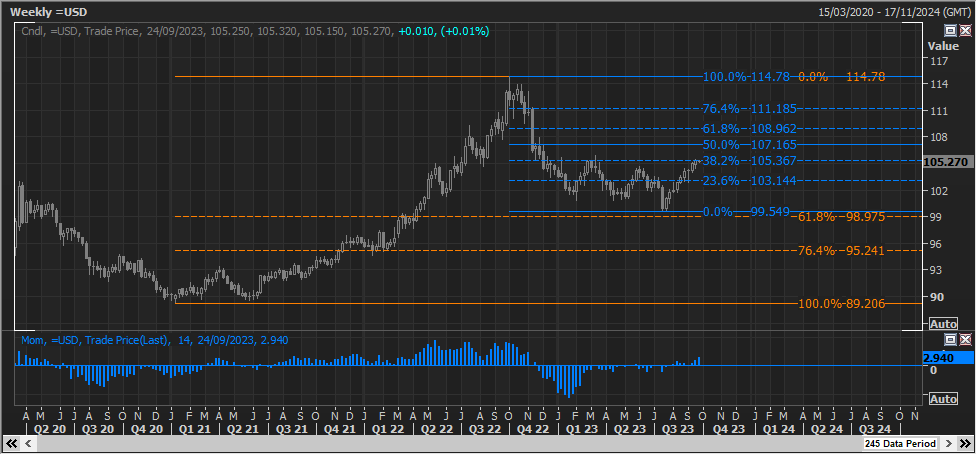Viewport: 977px width, 455px height.
Task: Click the Q1 21 quarter label
Action: (194, 429)
